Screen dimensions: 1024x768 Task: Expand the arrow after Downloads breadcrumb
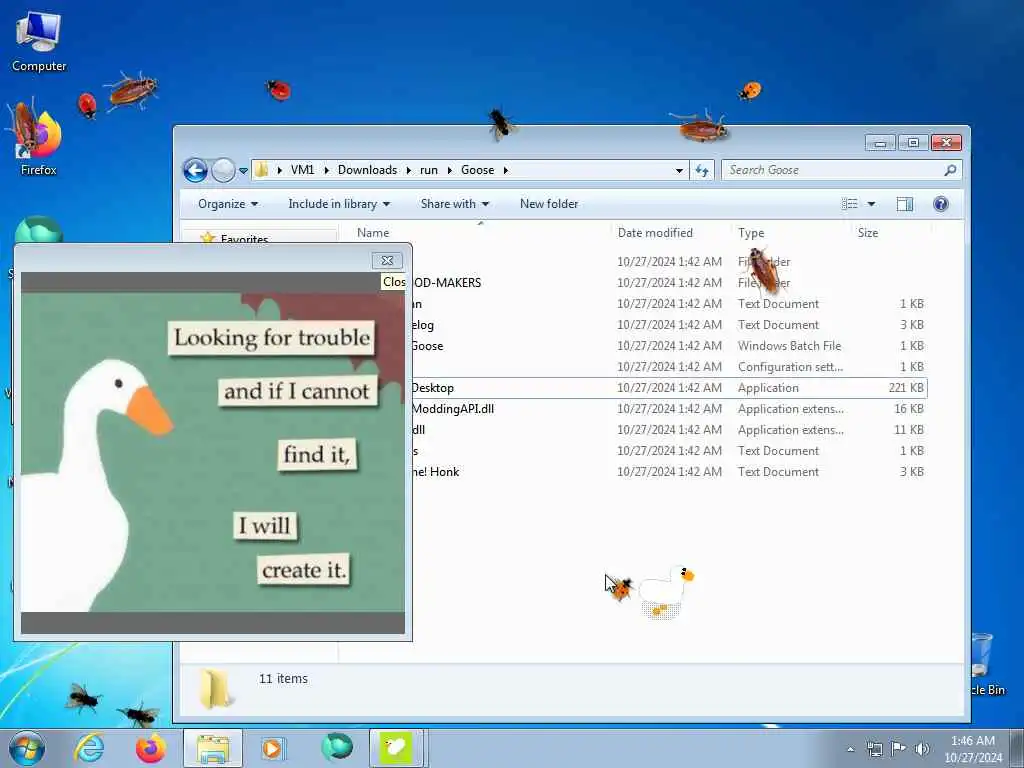pyautogui.click(x=408, y=170)
